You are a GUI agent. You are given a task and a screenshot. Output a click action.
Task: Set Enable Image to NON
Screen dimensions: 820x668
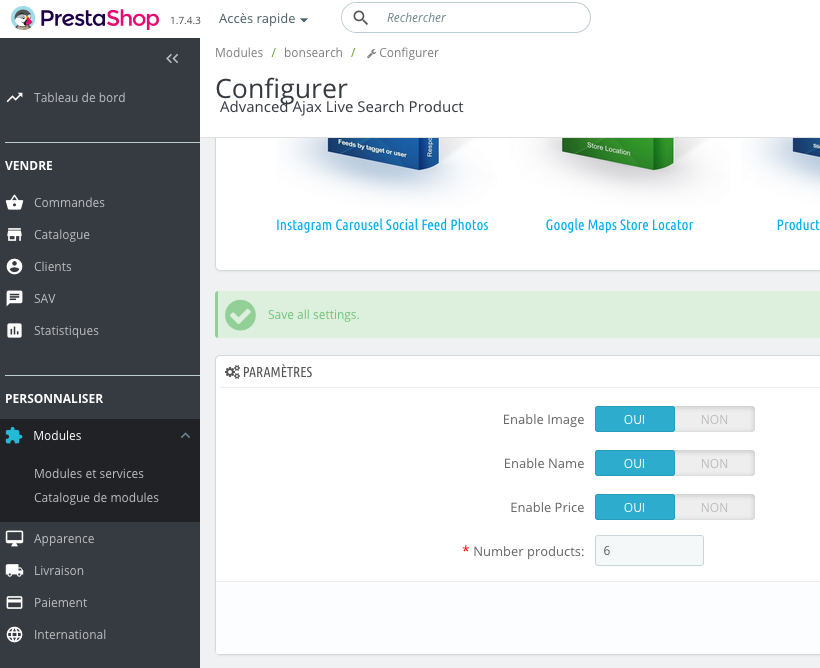click(714, 419)
